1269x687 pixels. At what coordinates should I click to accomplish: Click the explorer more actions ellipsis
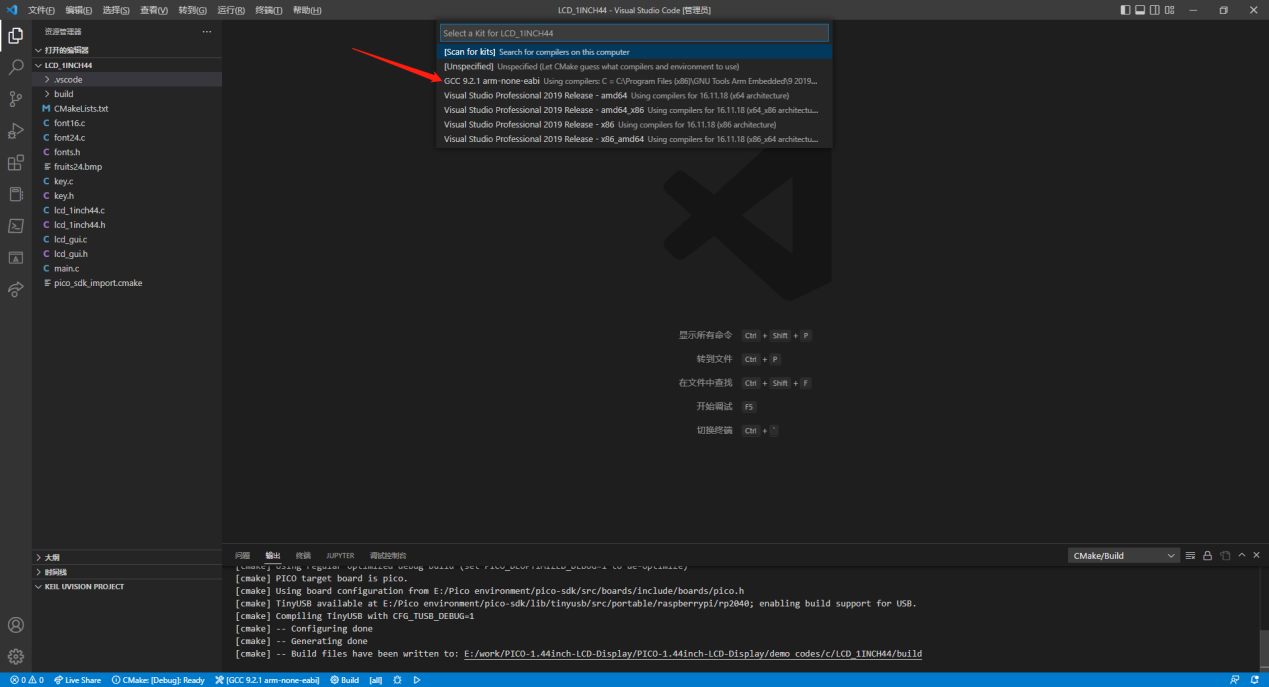coord(207,32)
